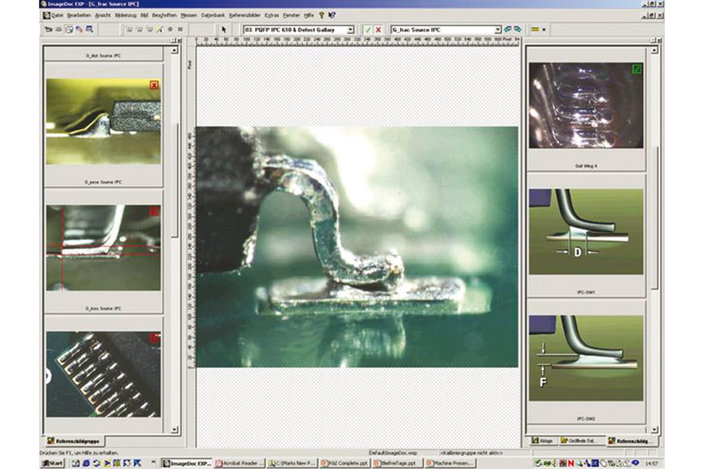
Task: Click the red X reject icon
Action: (378, 30)
